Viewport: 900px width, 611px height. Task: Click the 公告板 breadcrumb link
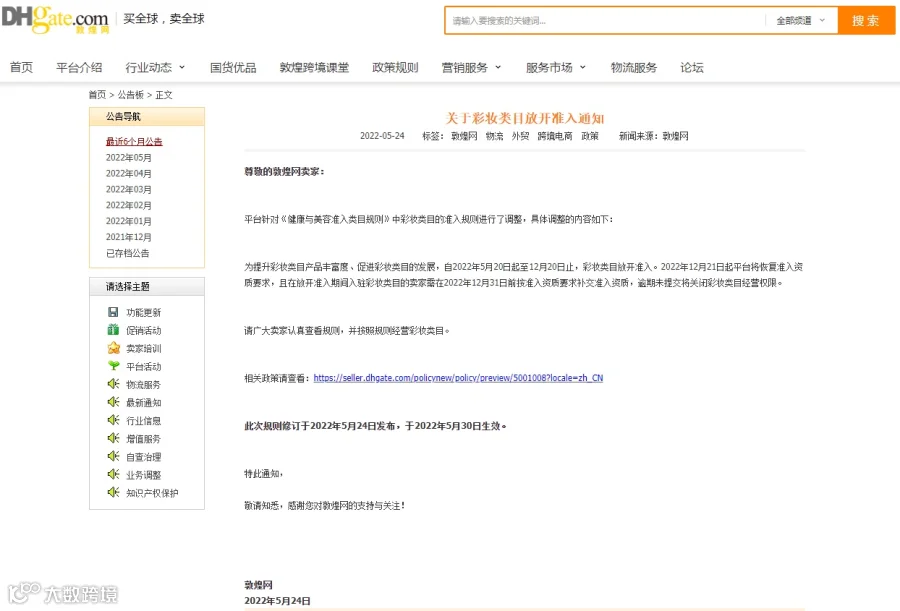(130, 95)
